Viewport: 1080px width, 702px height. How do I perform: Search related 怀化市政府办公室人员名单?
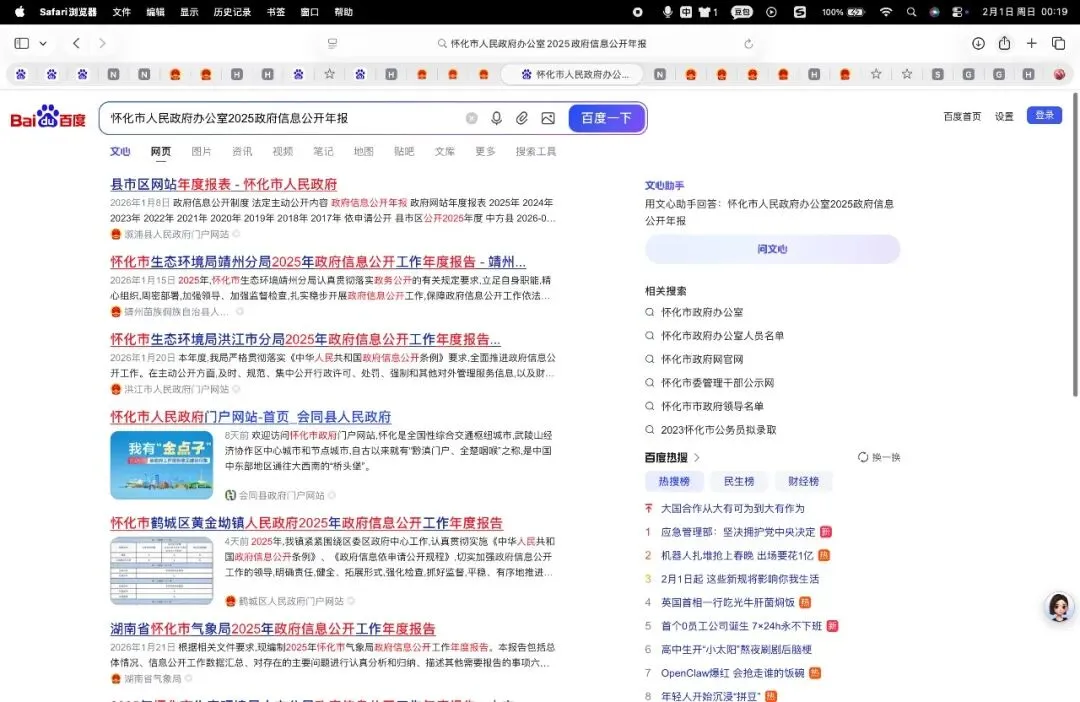[x=722, y=335]
